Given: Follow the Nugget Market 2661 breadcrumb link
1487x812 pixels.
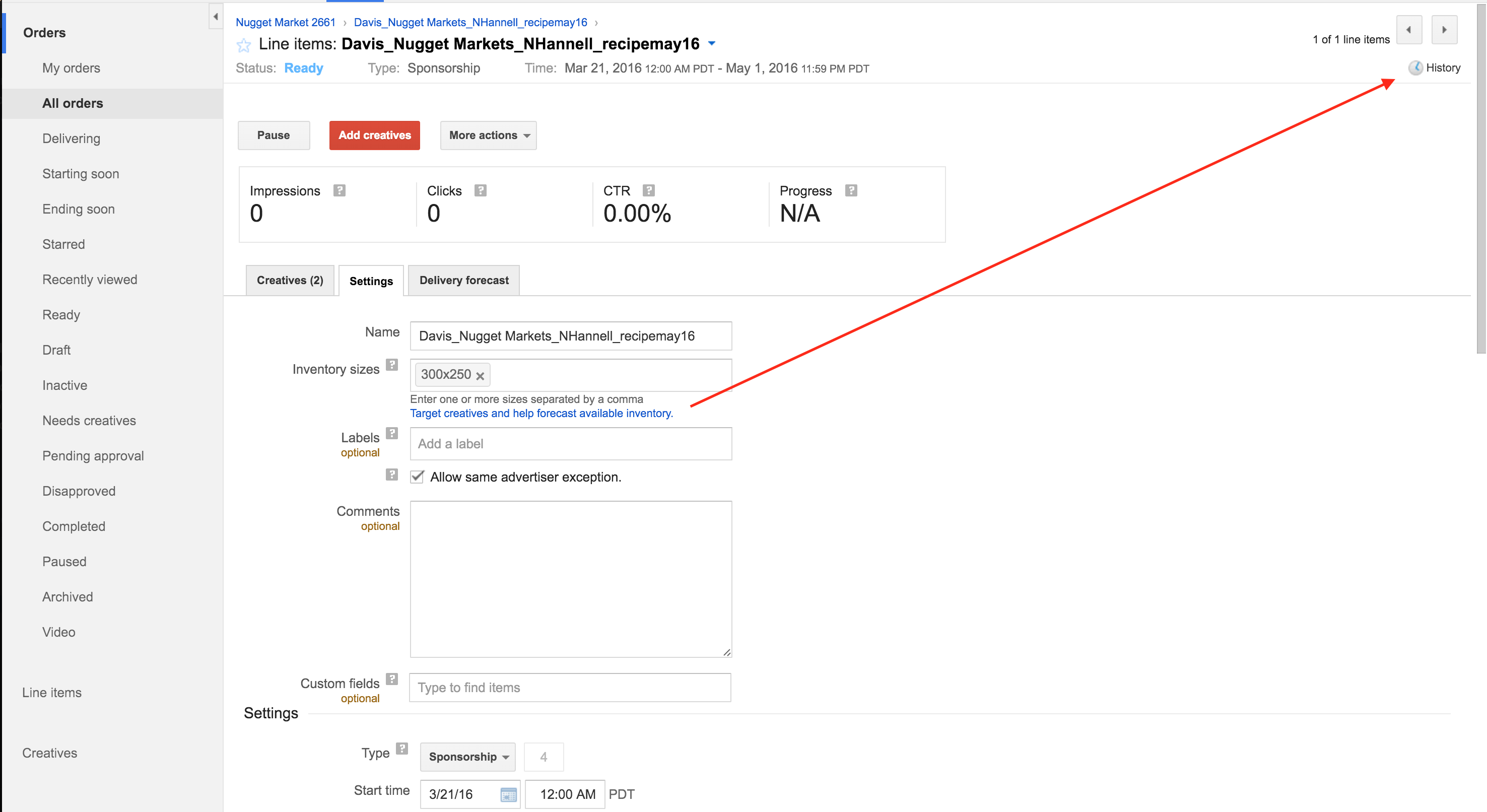Looking at the screenshot, I should pos(285,23).
